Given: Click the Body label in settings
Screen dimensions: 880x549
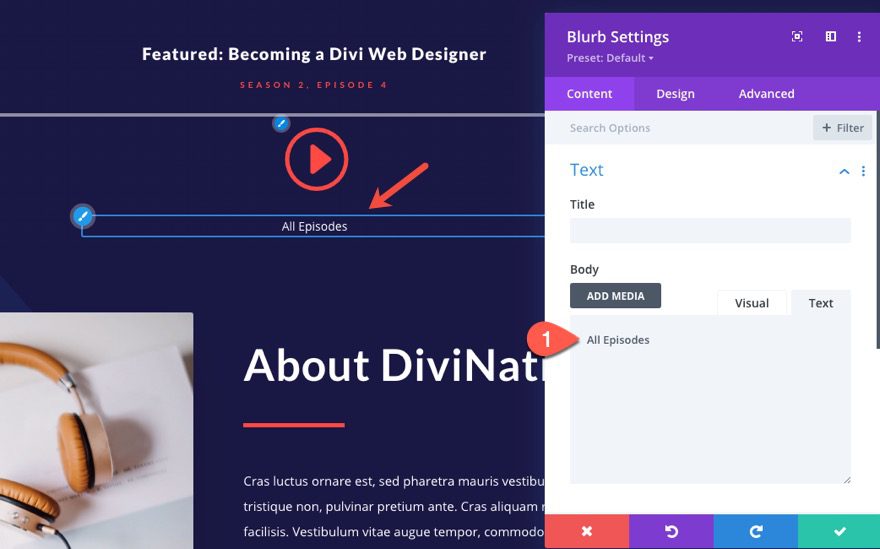Looking at the screenshot, I should (x=584, y=269).
